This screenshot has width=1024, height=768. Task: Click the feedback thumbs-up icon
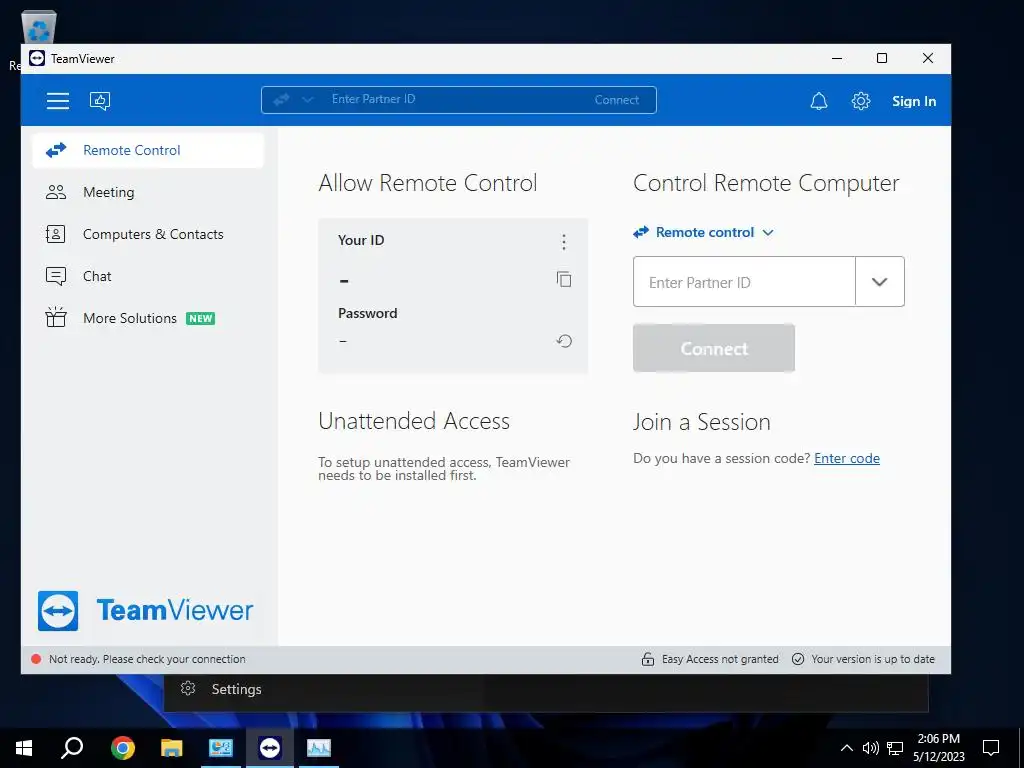click(x=100, y=101)
